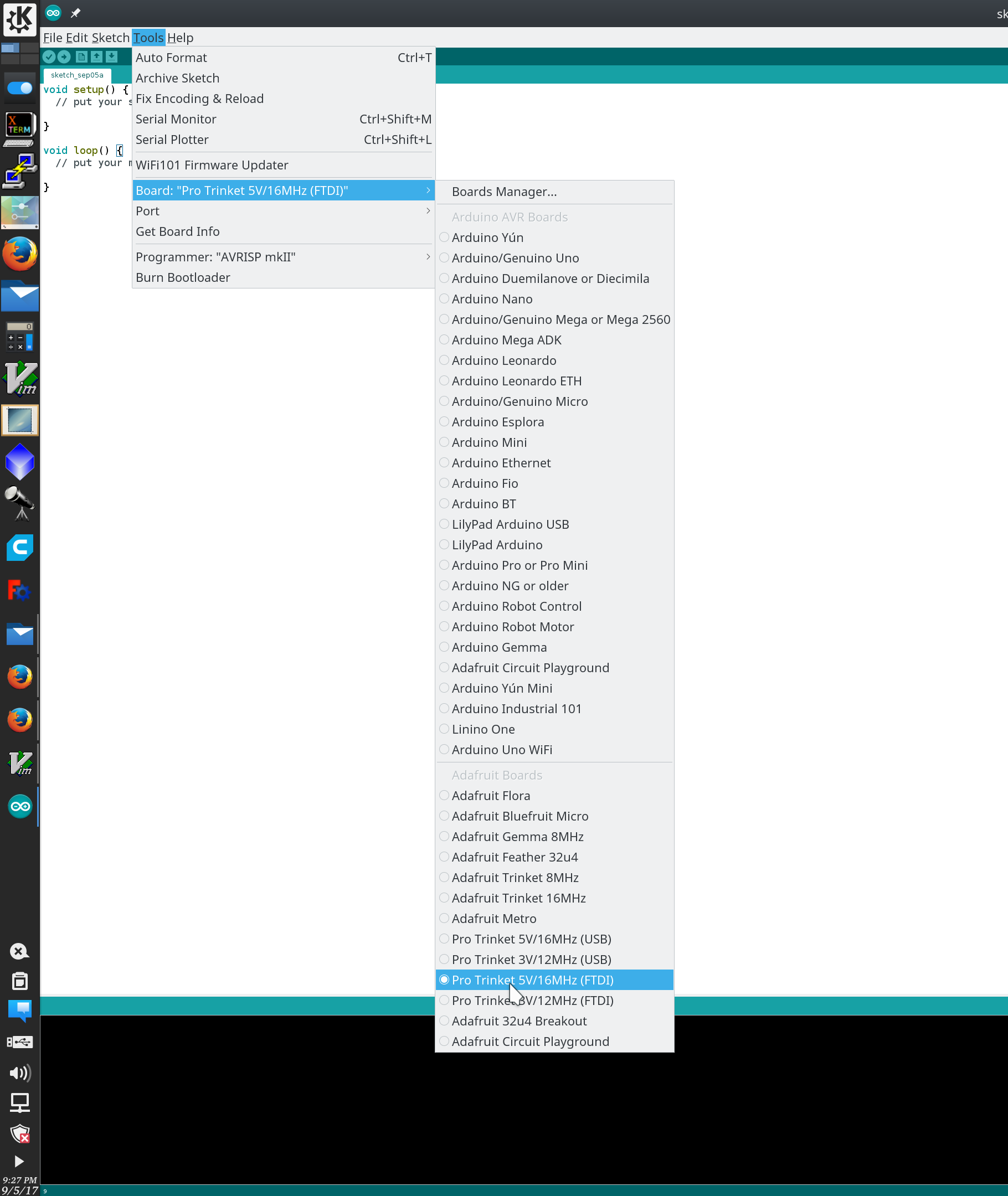This screenshot has height=1196, width=1008.
Task: Select Arduino/Genuino Mega or Mega 2560
Action: point(554,319)
